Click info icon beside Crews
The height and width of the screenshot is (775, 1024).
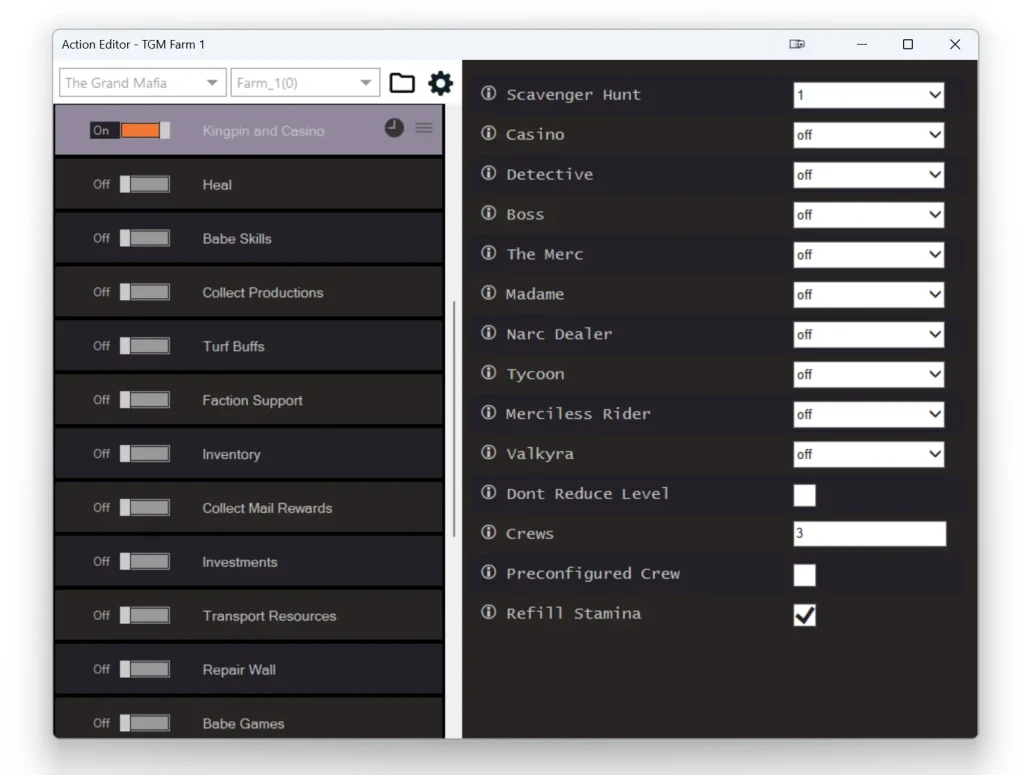[488, 532]
